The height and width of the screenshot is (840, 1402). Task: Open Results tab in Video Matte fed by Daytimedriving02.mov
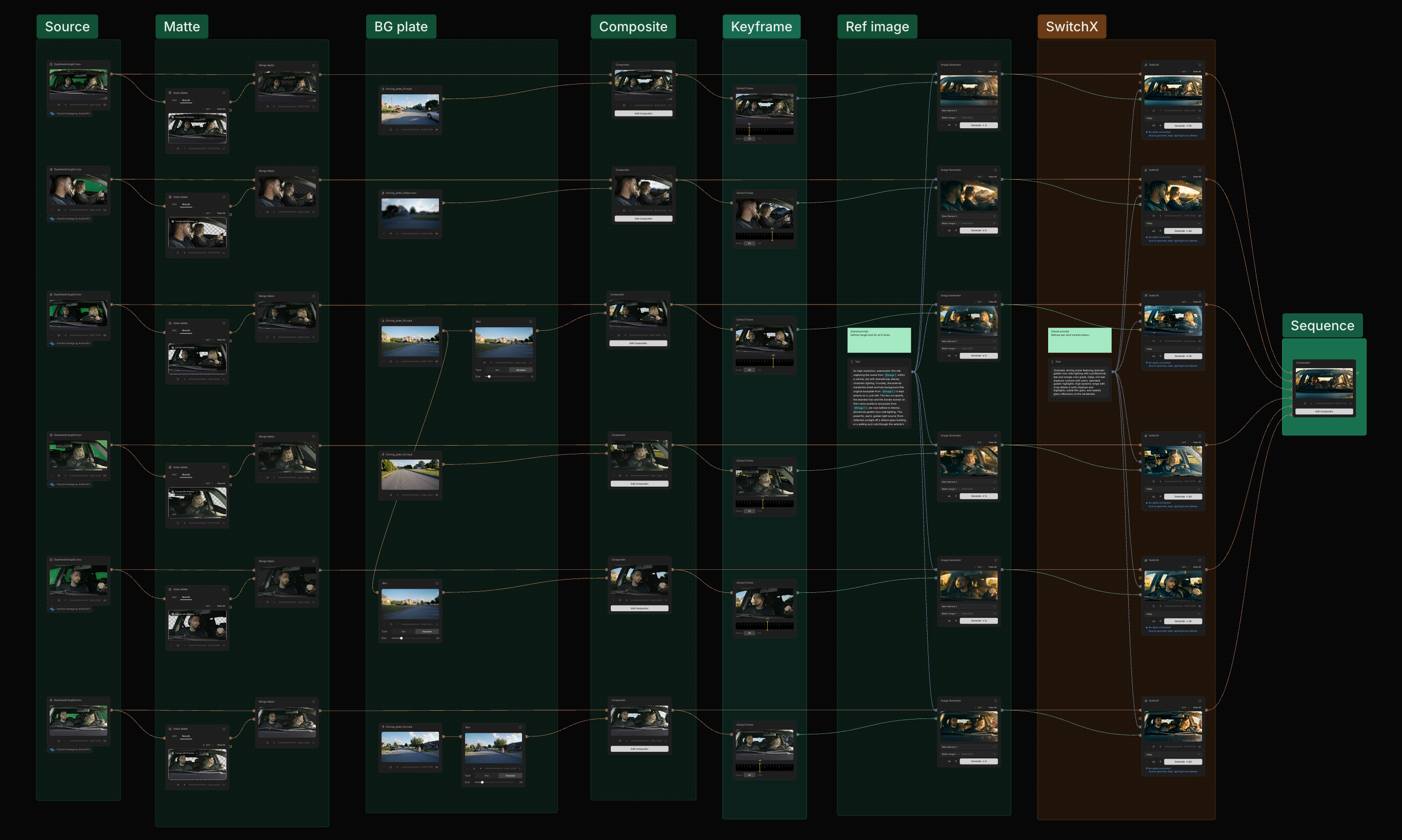(x=186, y=204)
